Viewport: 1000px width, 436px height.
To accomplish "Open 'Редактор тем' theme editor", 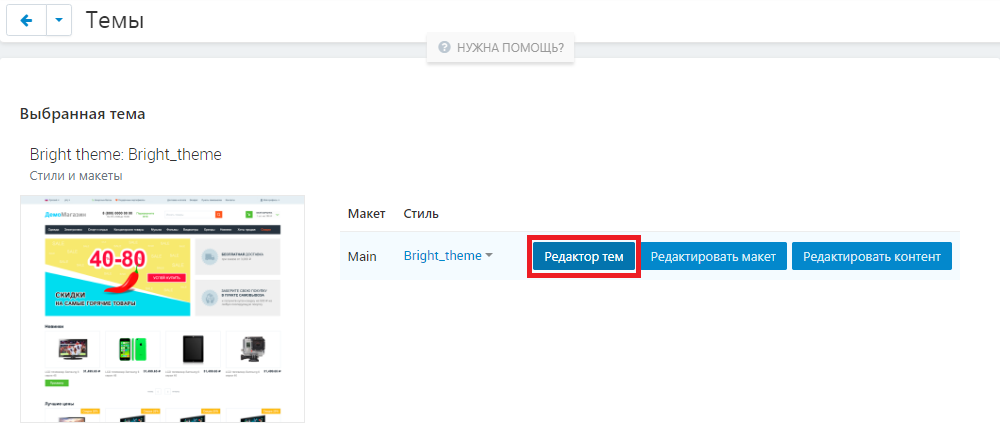I will 584,257.
